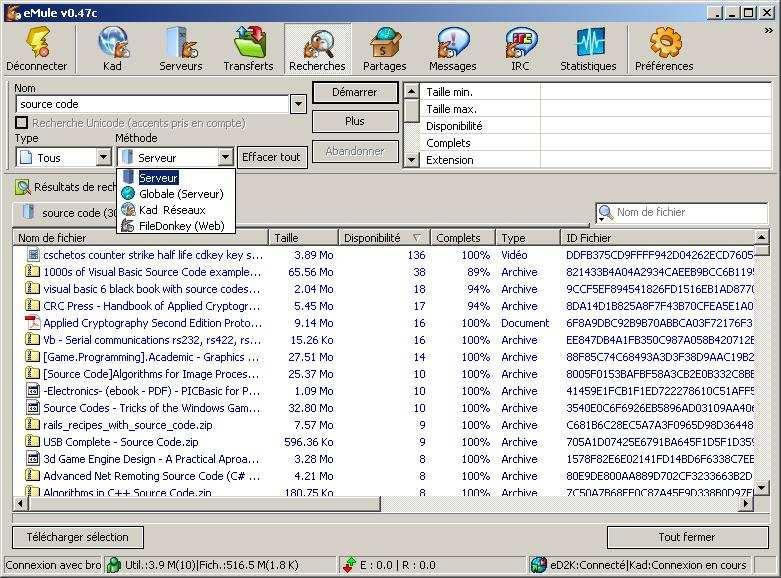Select the [Game.Programming].Academic - Graphics row
781x578 pixels.
click(384, 357)
